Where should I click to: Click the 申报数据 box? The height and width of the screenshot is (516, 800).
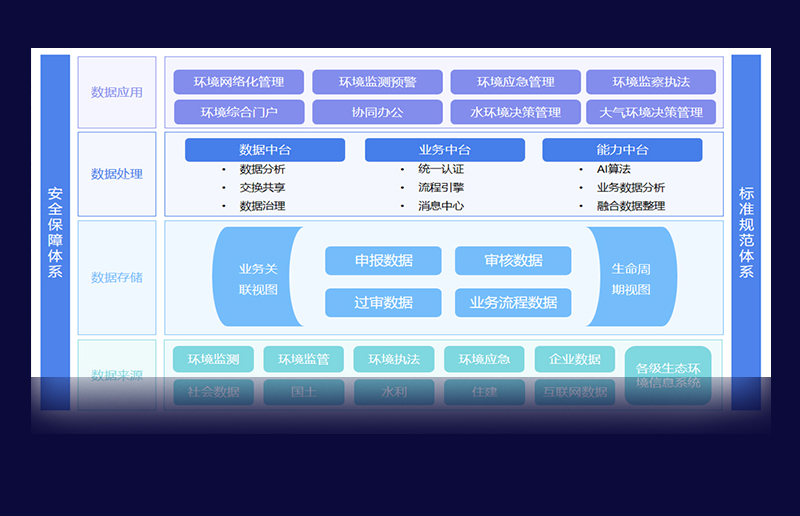(383, 261)
